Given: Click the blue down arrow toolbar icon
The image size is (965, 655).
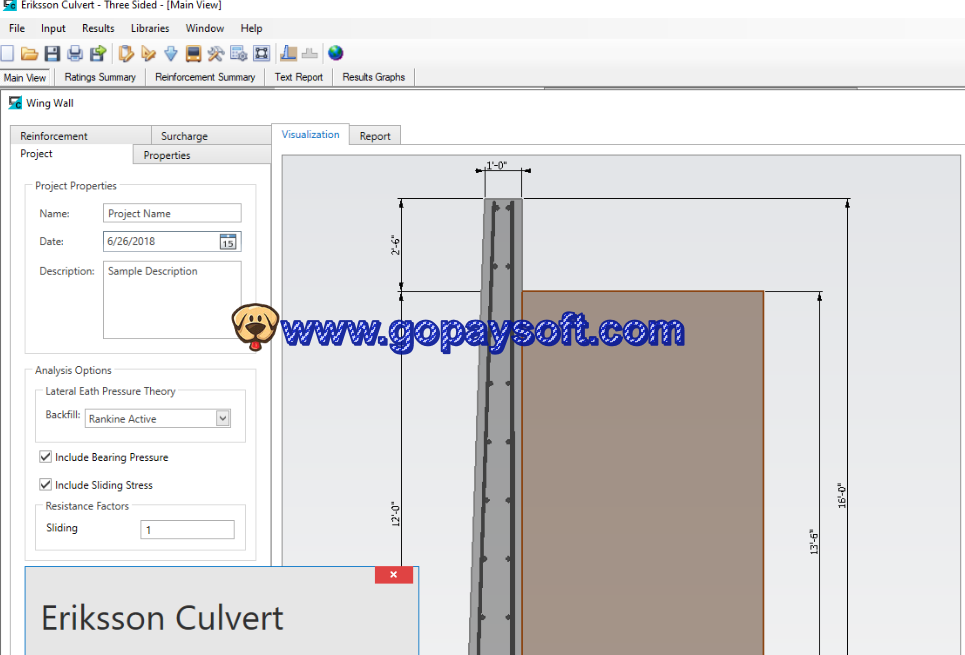Looking at the screenshot, I should click(x=170, y=53).
